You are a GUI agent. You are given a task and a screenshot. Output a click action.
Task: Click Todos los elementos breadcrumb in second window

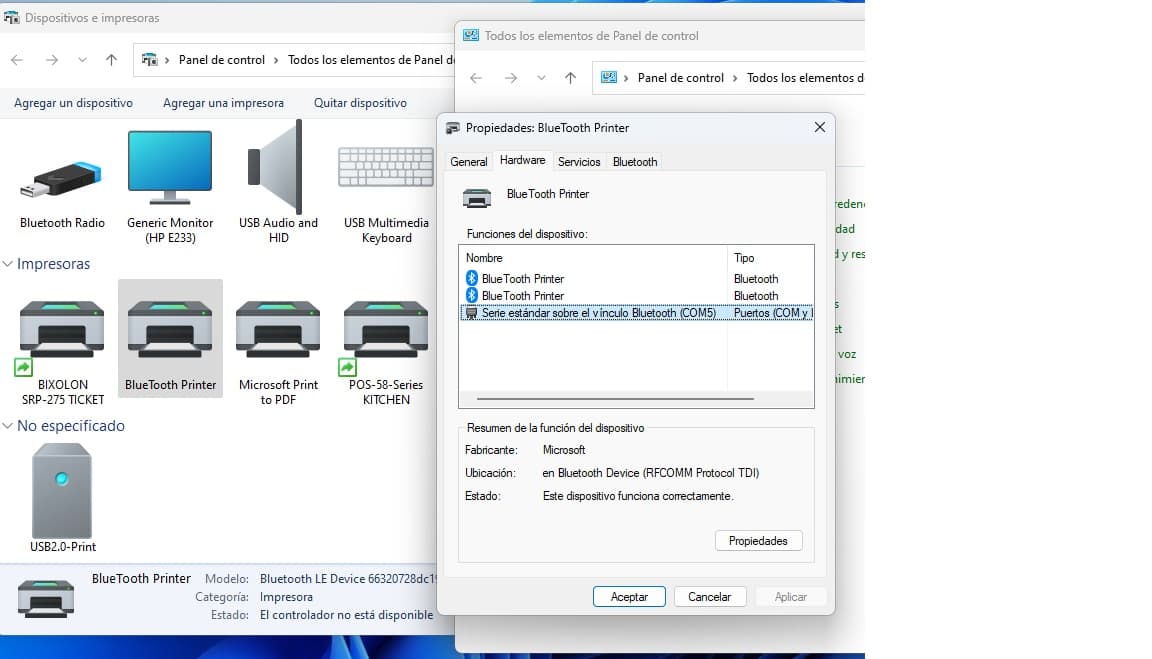point(805,78)
